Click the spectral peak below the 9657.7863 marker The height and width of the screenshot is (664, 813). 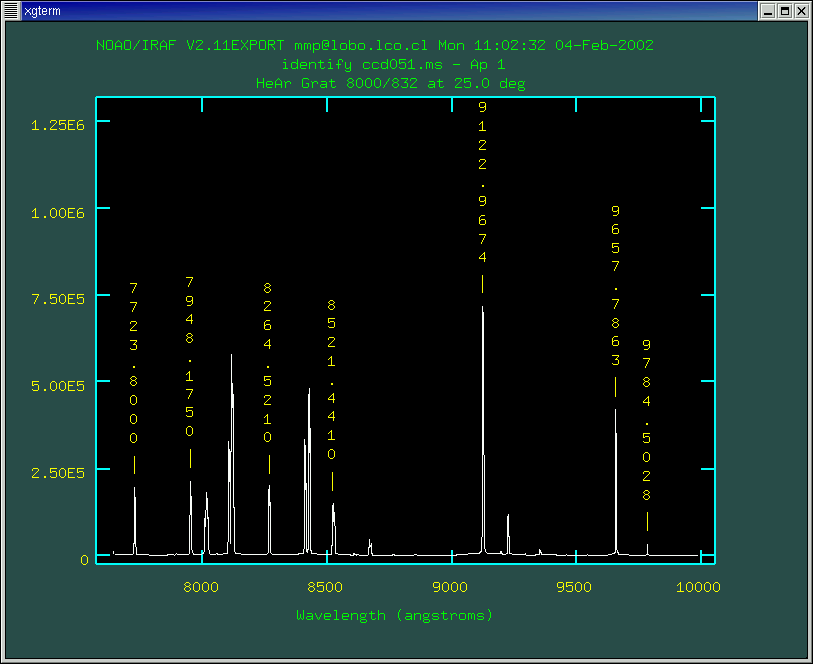click(x=615, y=482)
